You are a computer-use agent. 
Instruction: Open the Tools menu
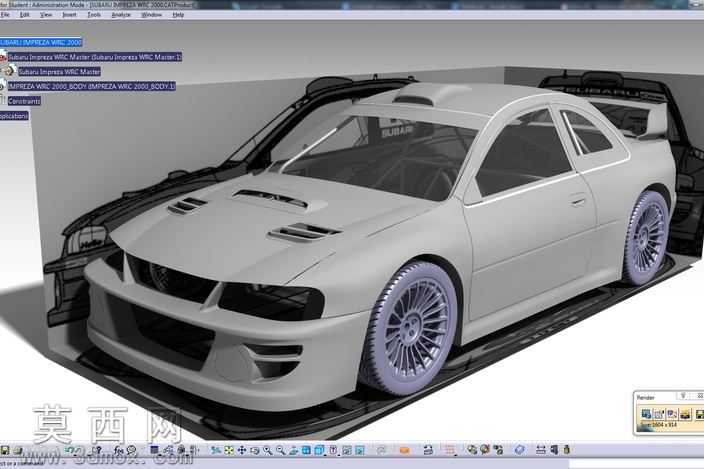pyautogui.click(x=94, y=15)
